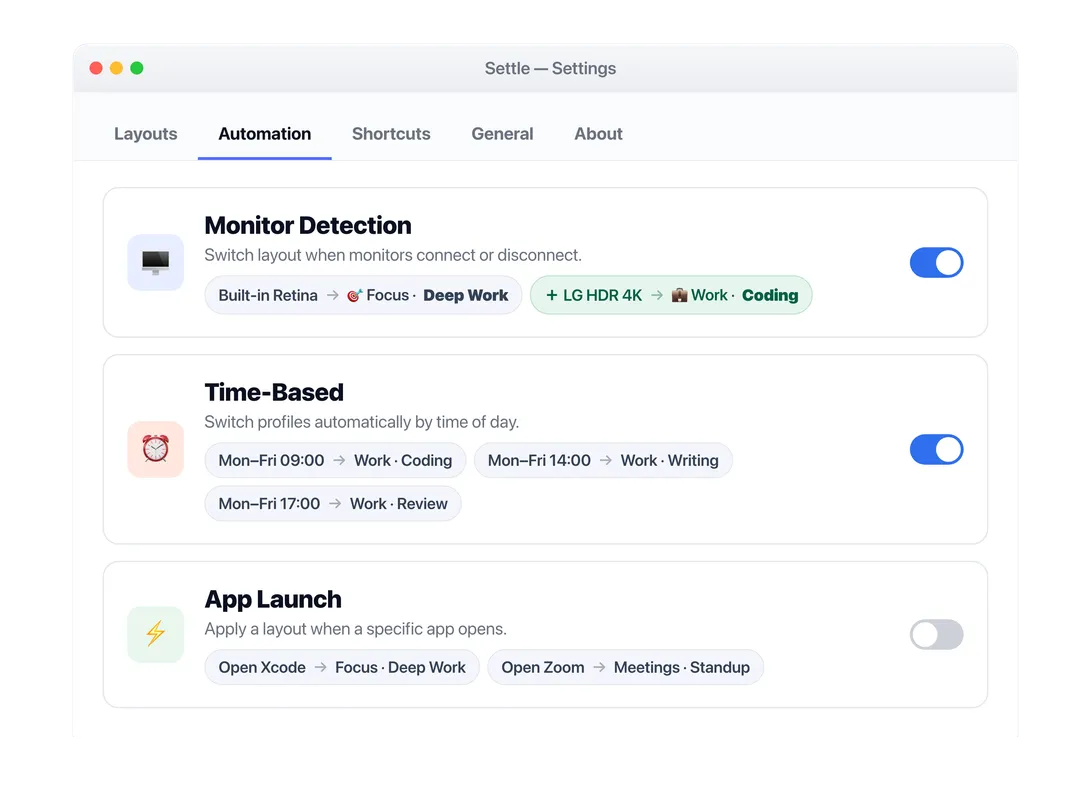The width and height of the screenshot is (1091, 800).
Task: Click the target emoji in the Focus rule
Action: 355,296
